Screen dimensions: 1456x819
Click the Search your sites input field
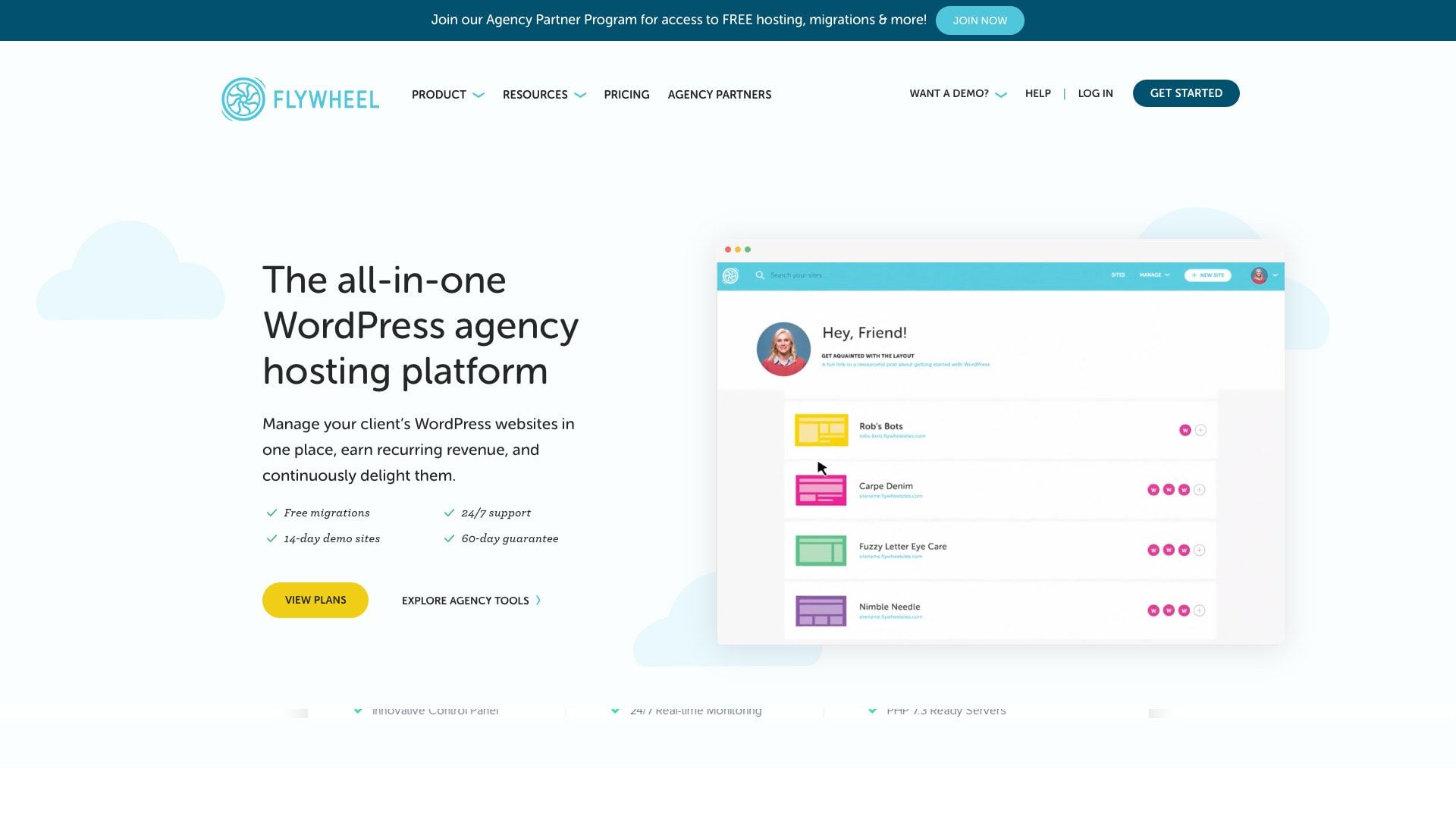pyautogui.click(x=804, y=275)
